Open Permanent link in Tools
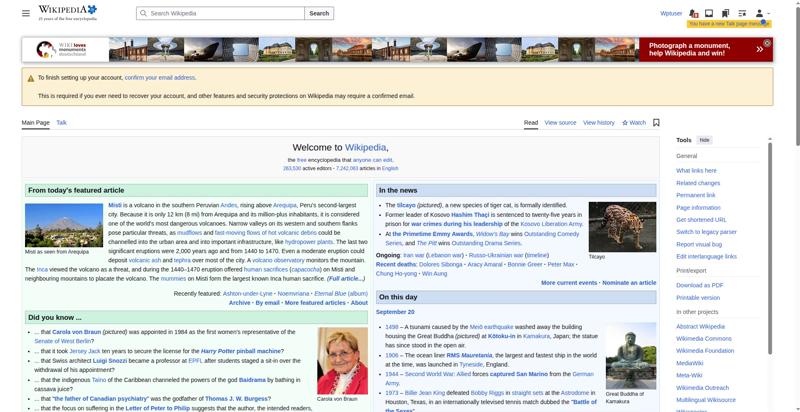 coord(695,195)
